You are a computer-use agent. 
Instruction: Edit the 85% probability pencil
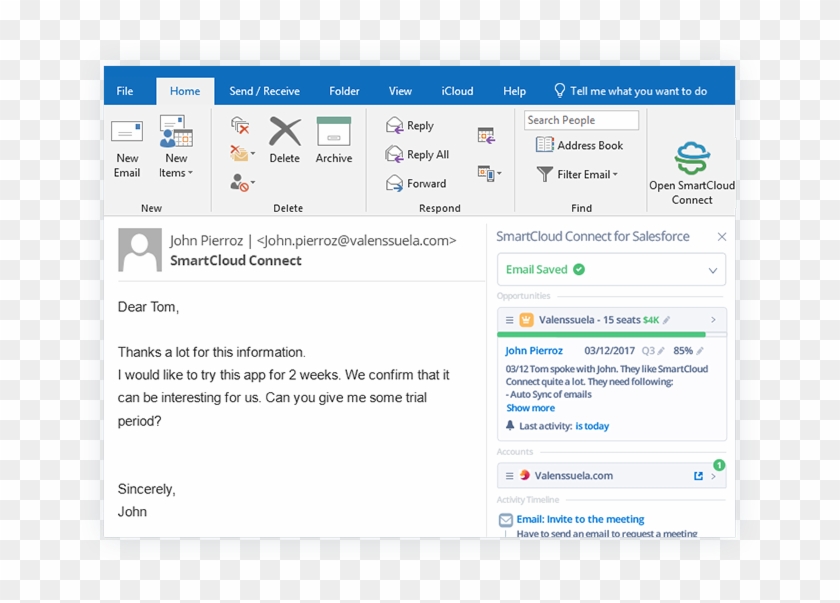pos(700,351)
